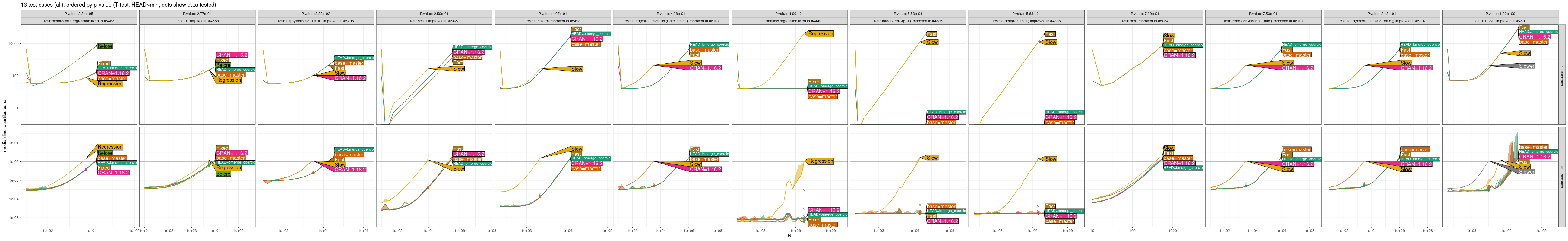Image resolution: width=1568 pixels, height=241 pixels.
Task: Click the 'P.value: 1.00e+00' facet header
Action: [x=1500, y=13]
